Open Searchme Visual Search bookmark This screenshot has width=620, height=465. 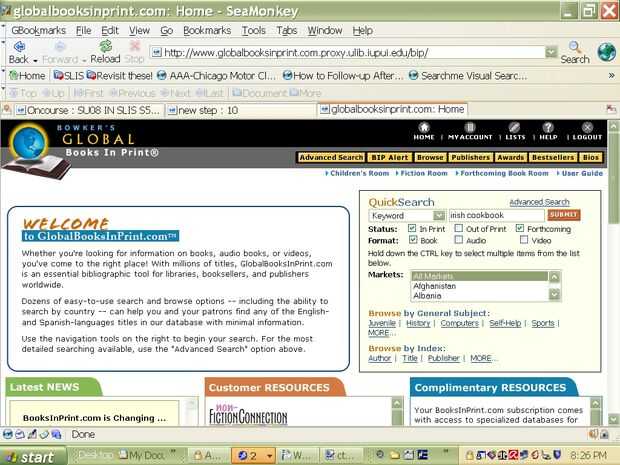tap(468, 76)
